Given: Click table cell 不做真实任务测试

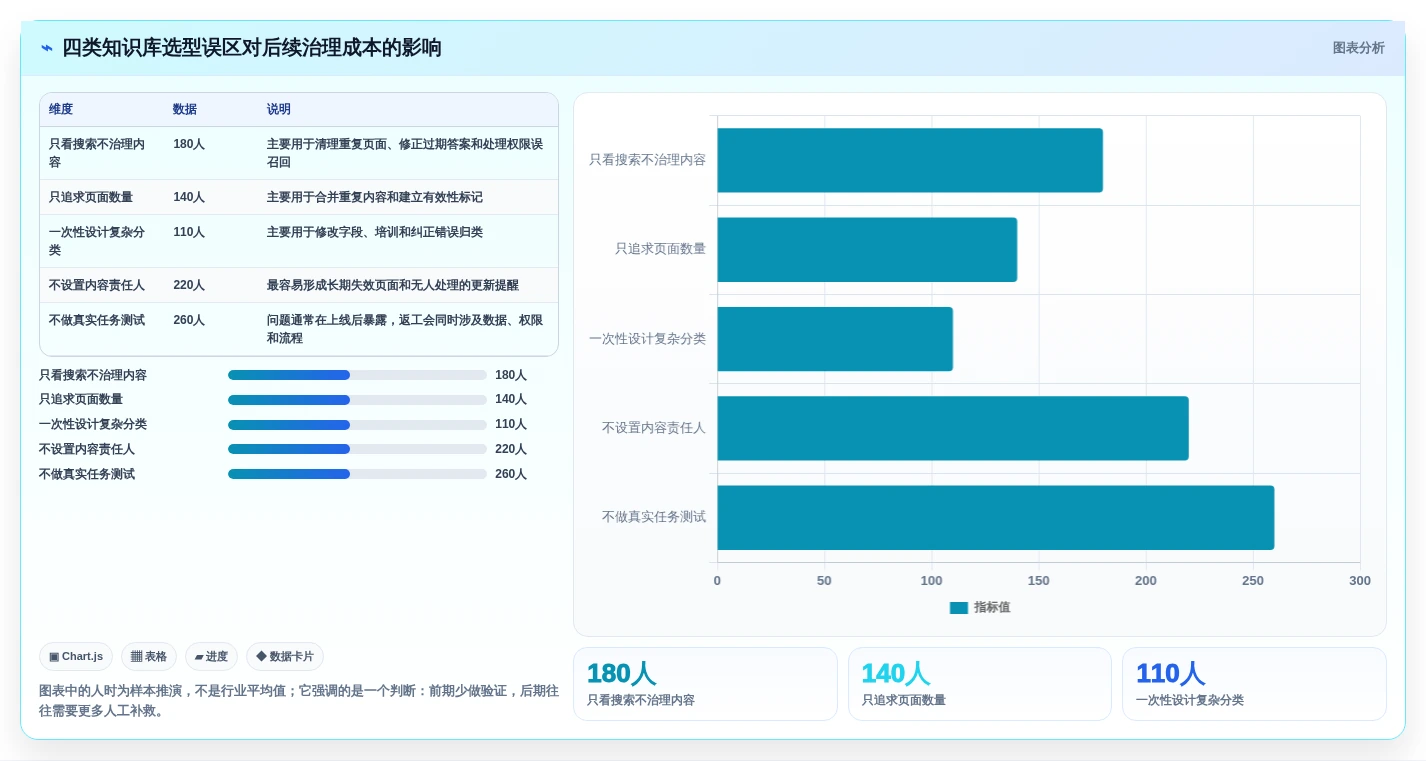Looking at the screenshot, I should pyautogui.click(x=97, y=320).
